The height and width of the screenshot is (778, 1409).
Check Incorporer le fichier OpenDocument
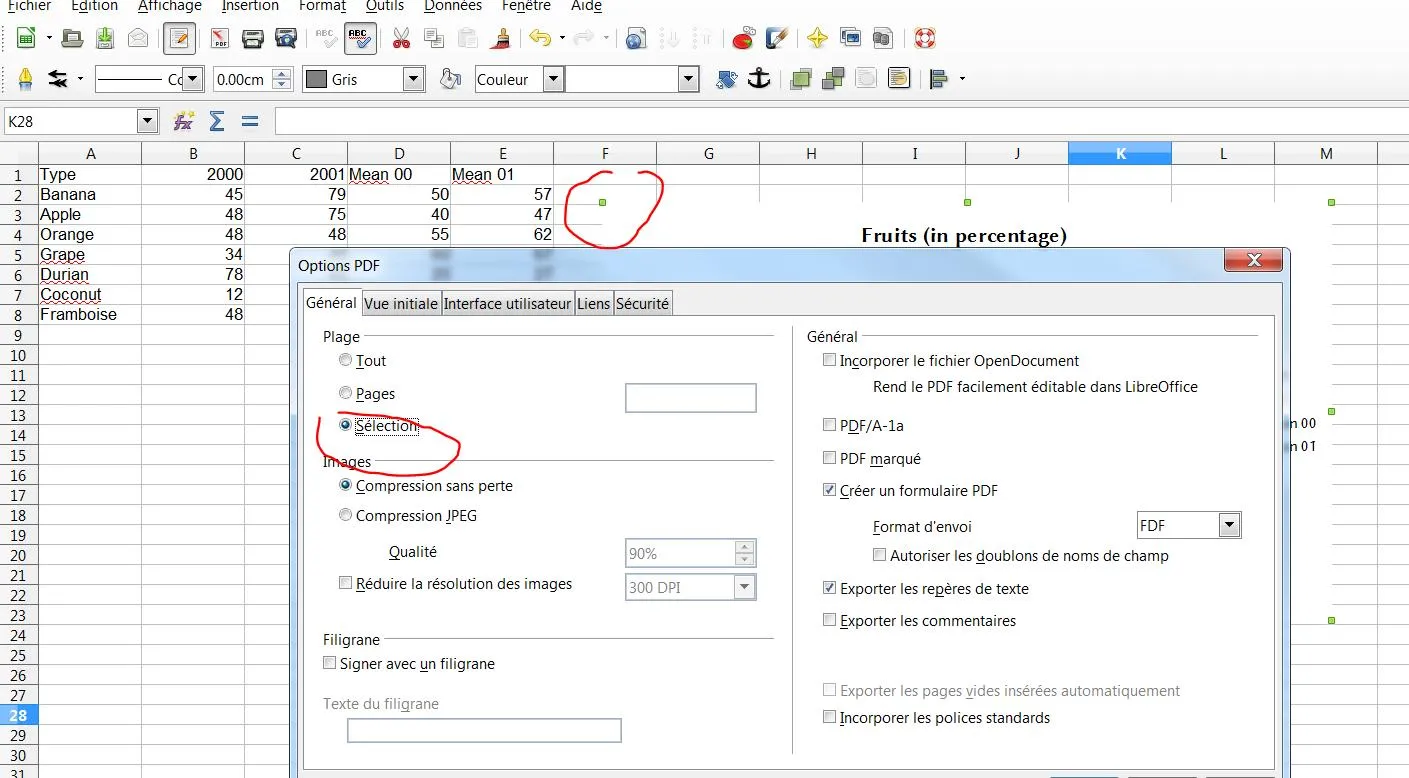[x=829, y=360]
